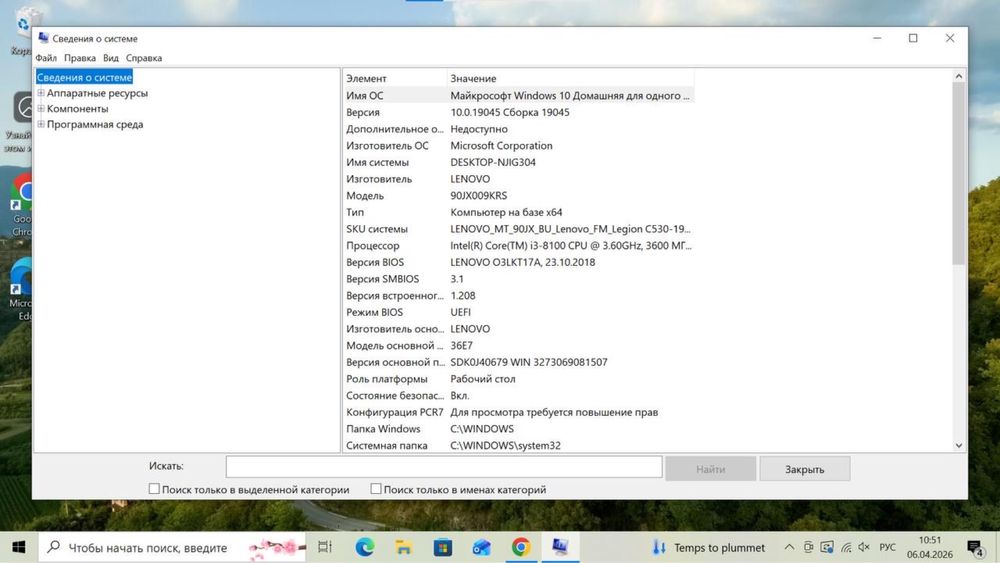Click the scrollbar up arrow
Image resolution: width=1000 pixels, height=563 pixels.
959,76
